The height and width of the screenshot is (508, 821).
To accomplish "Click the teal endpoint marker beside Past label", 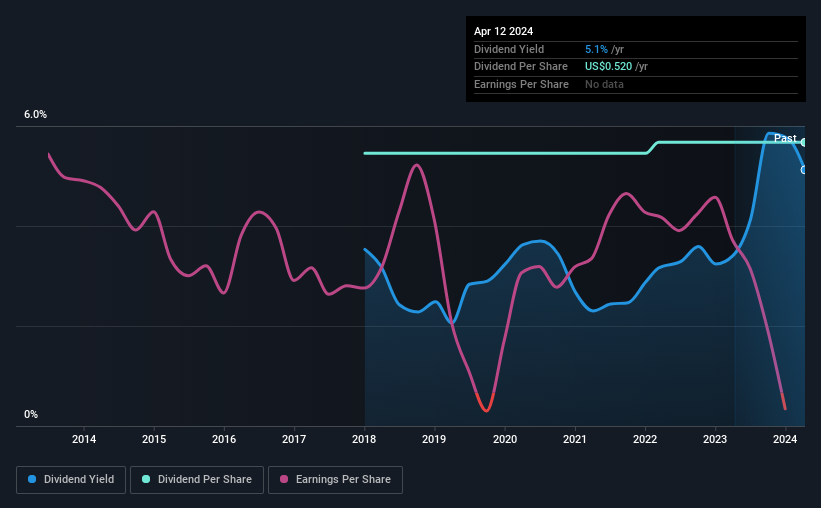I will tap(803, 142).
